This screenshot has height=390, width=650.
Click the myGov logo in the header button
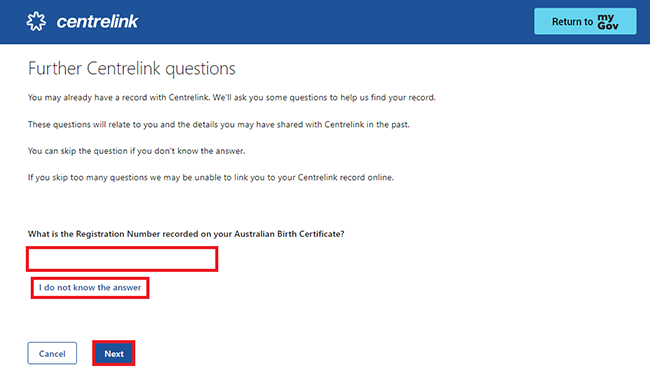[x=608, y=22]
